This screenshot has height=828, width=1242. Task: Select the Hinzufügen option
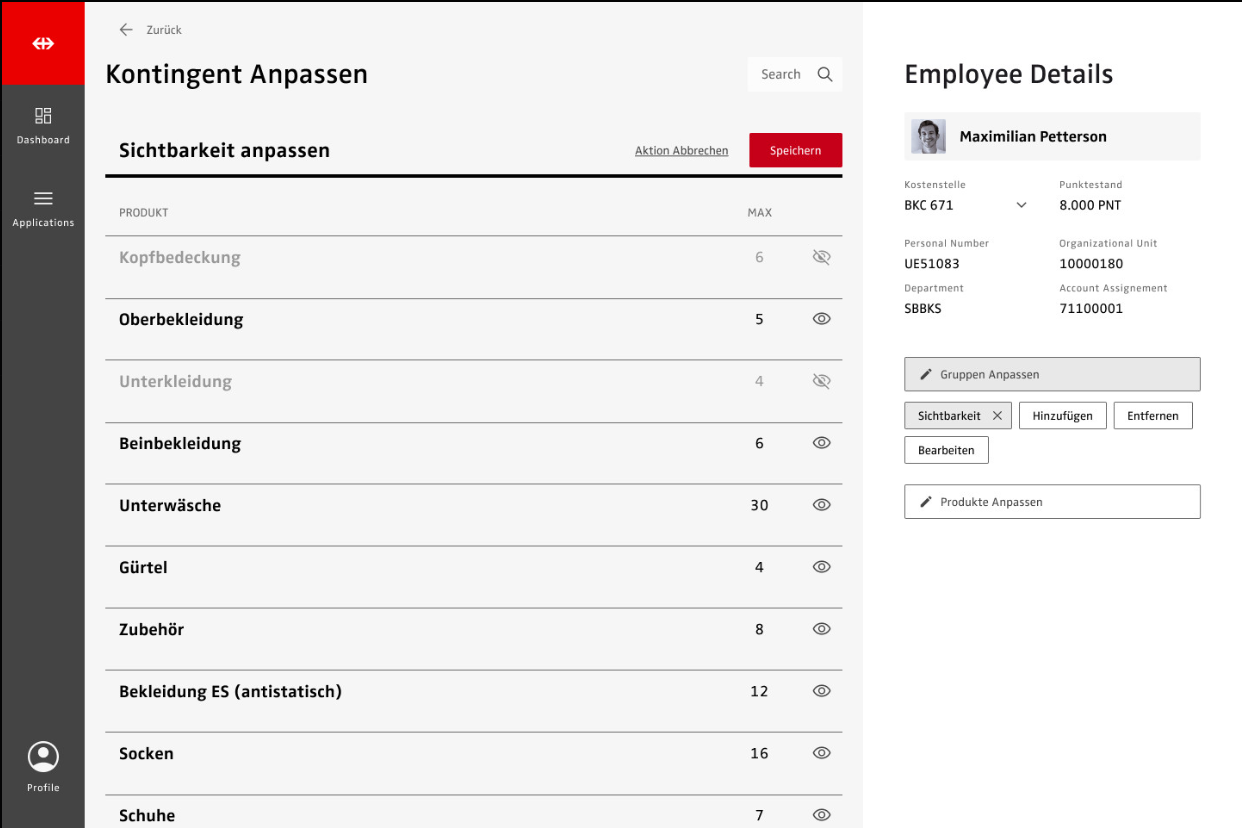coord(1062,416)
